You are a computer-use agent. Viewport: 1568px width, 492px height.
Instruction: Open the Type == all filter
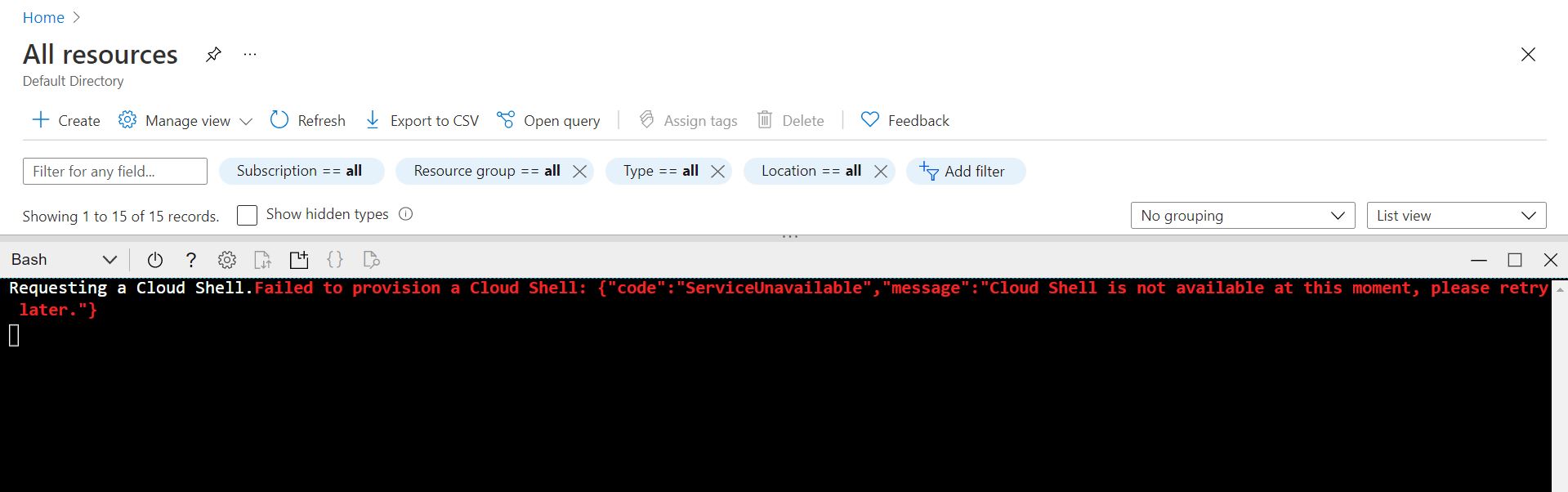tap(660, 171)
